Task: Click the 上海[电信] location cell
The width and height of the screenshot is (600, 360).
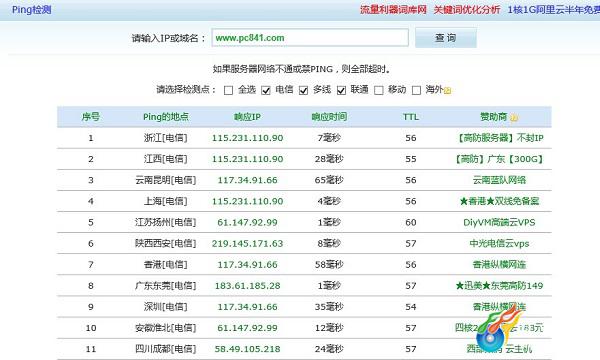Action: click(x=166, y=201)
